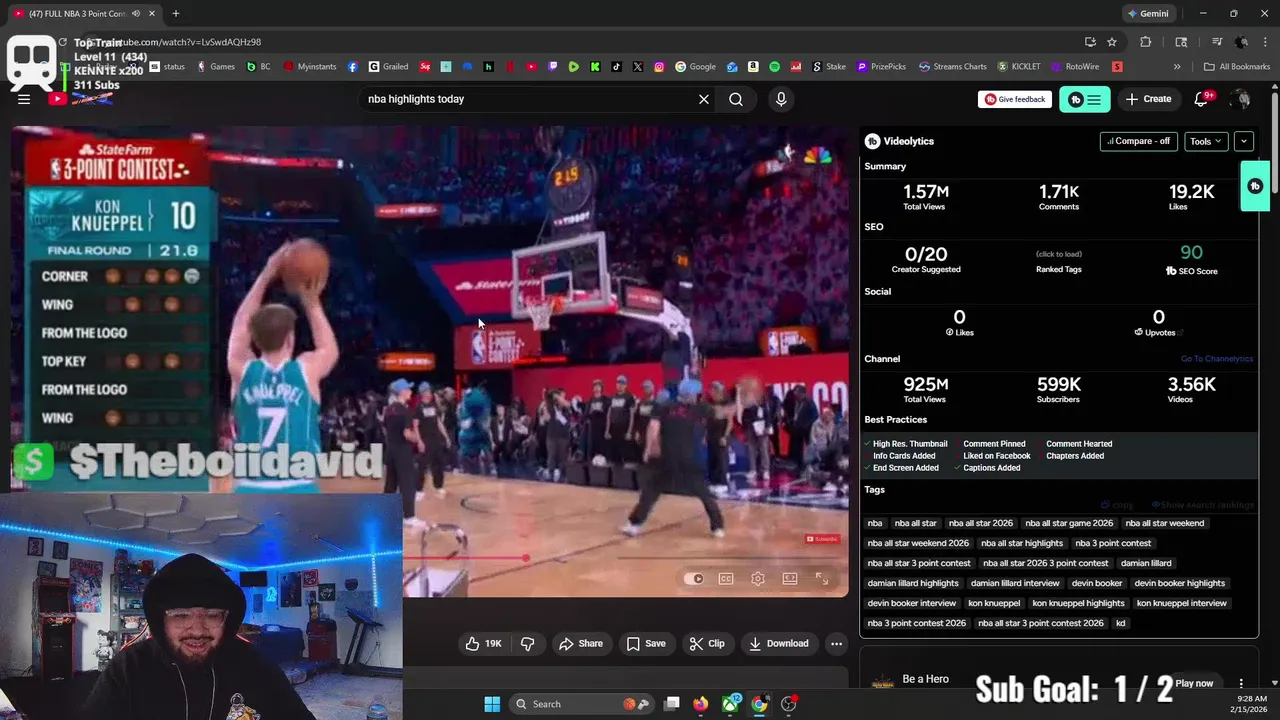Switch the player to theater mode
This screenshot has width=1280, height=720.
pyautogui.click(x=790, y=578)
